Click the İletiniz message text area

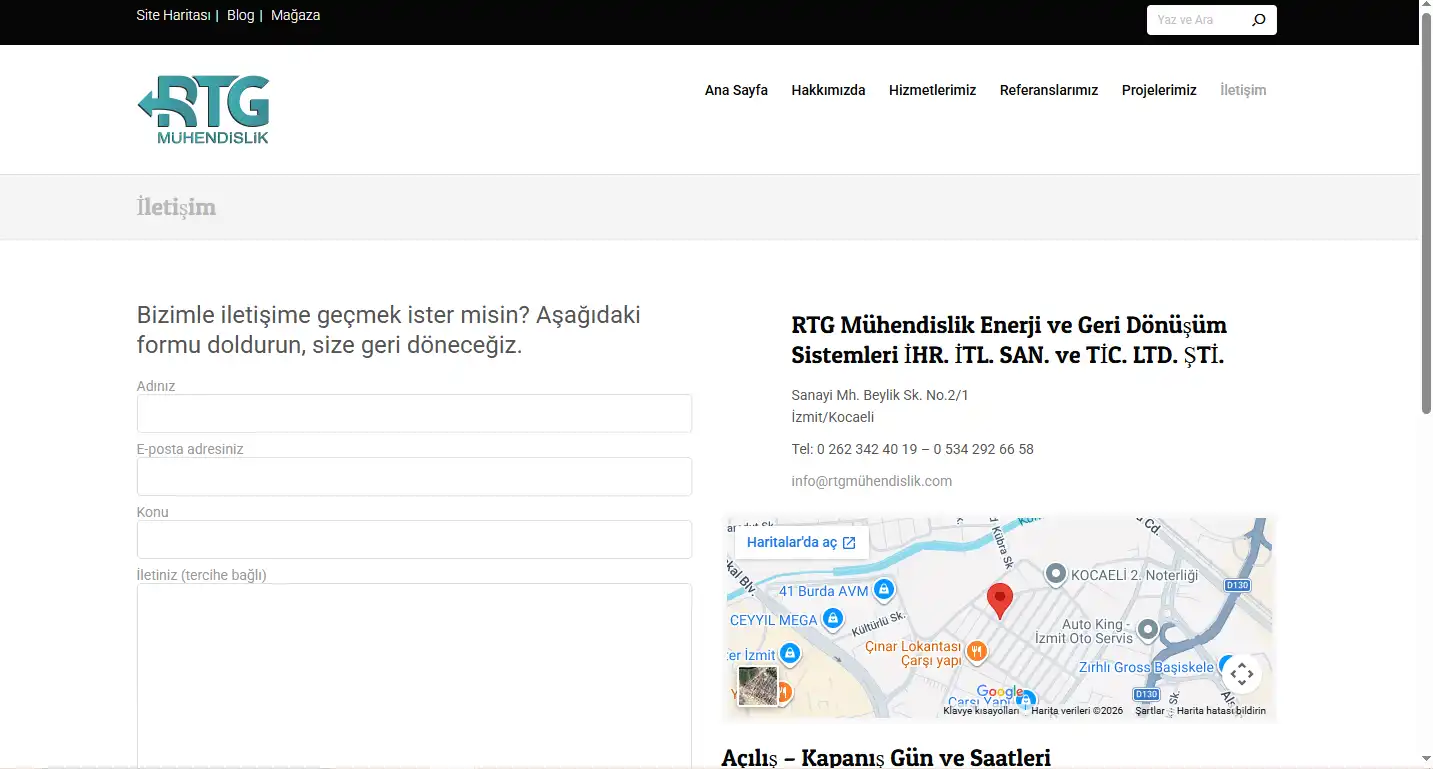[x=414, y=676]
